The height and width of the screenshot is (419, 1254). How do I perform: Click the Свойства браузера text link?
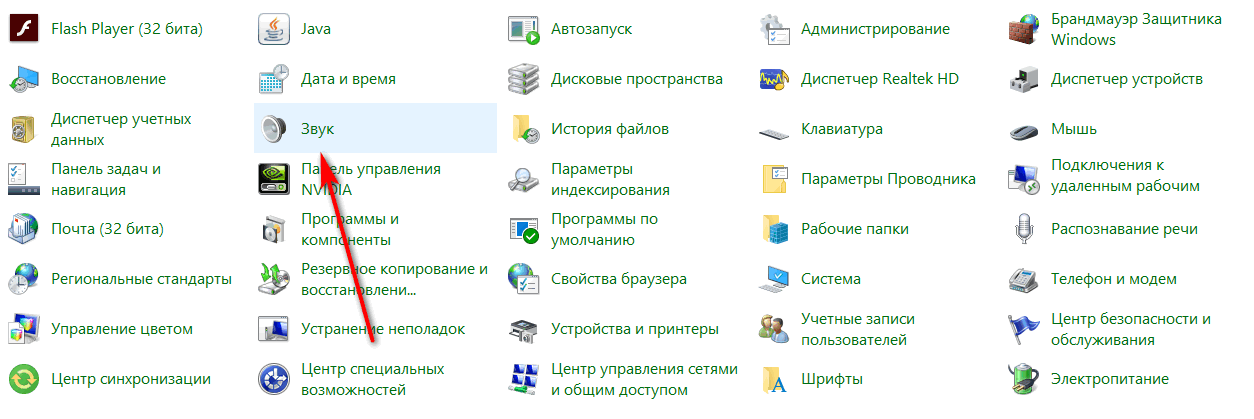(619, 279)
